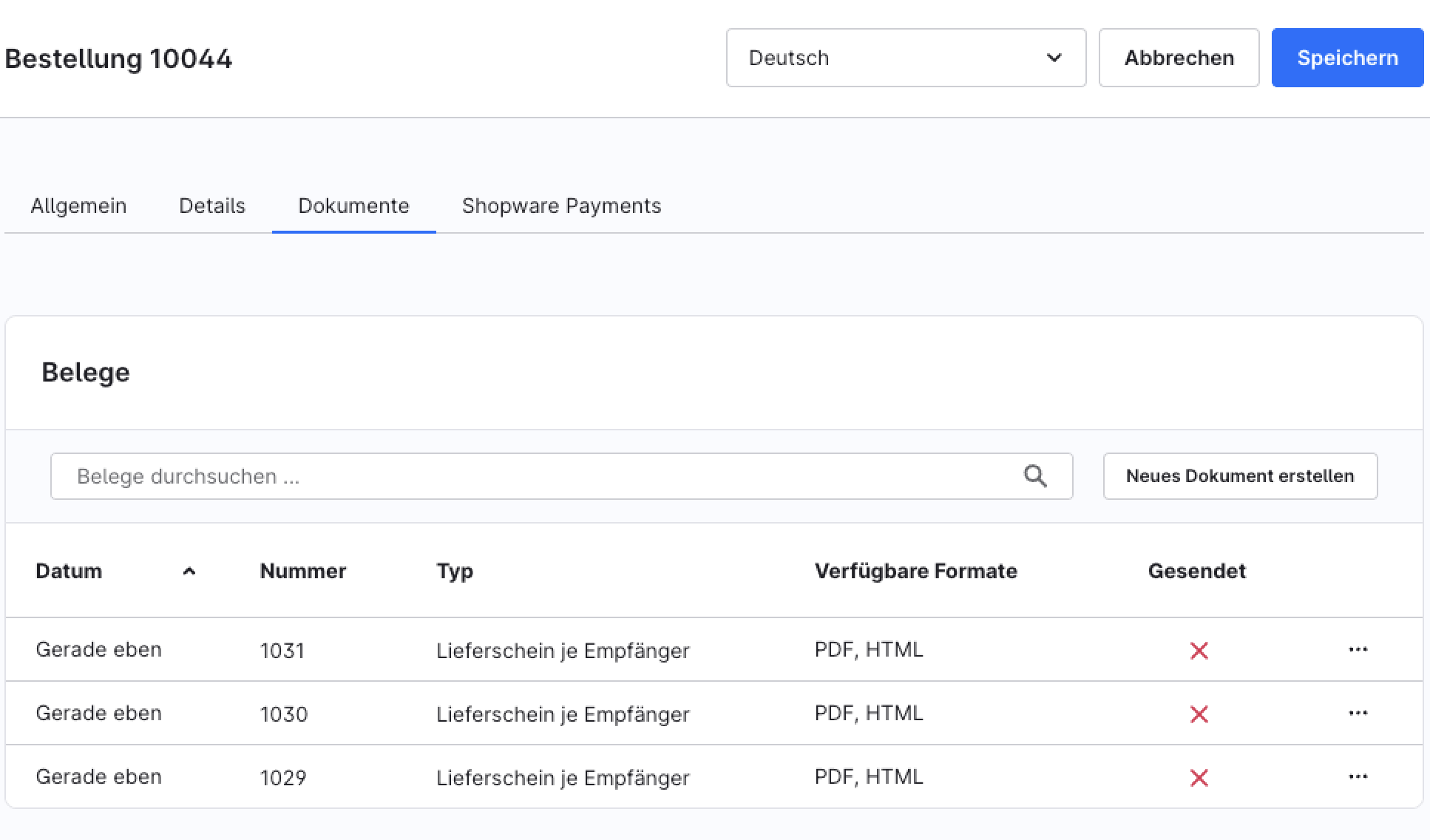Save the order with the Speichern button

[x=1347, y=58]
